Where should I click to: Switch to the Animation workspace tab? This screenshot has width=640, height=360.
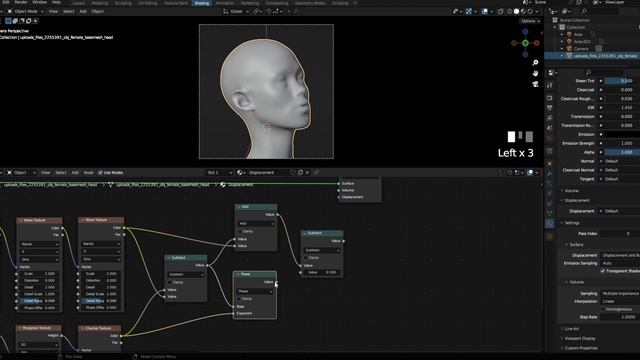[x=224, y=3]
